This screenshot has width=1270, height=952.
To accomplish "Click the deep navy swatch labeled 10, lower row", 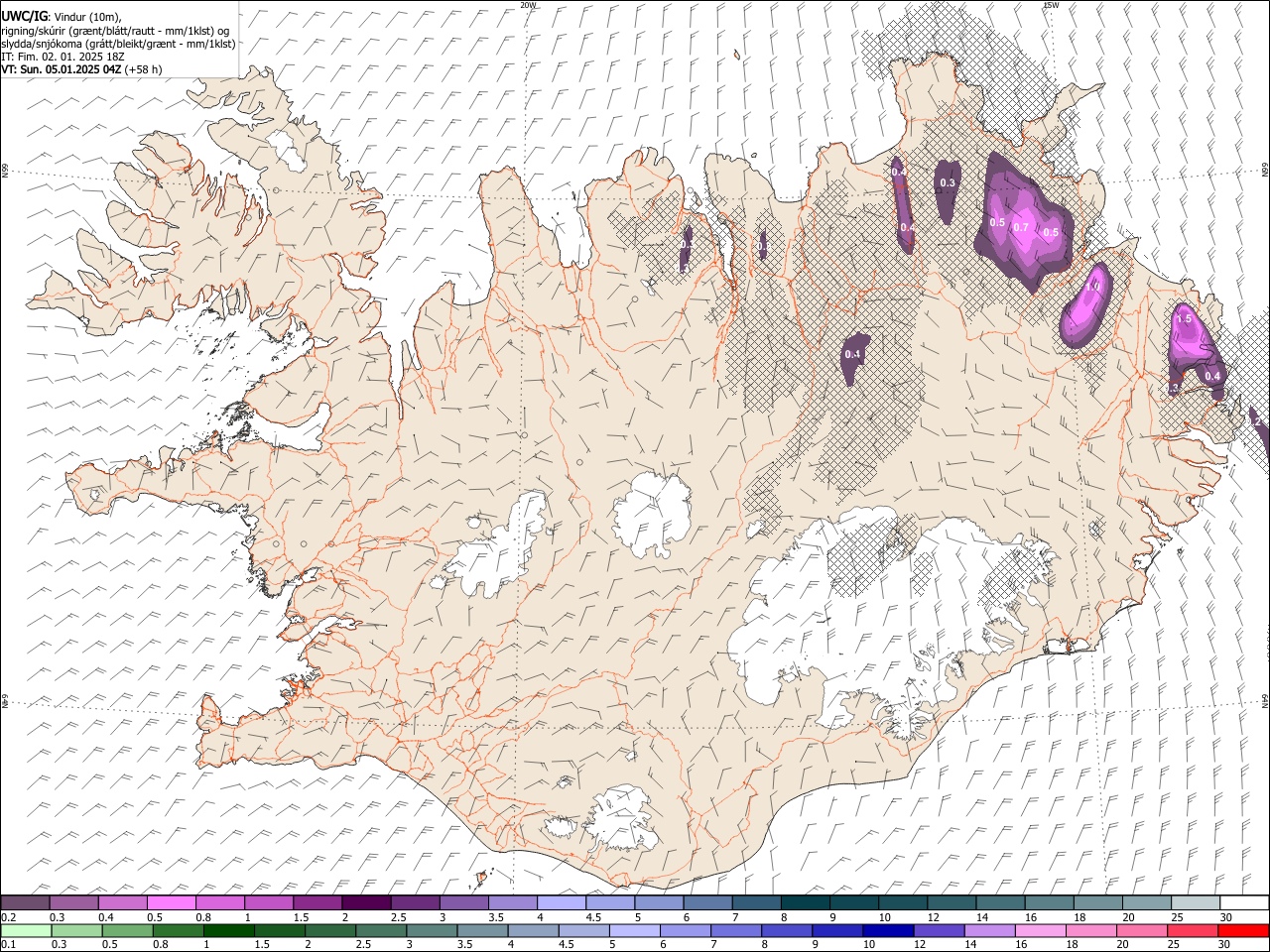I will 887,930.
